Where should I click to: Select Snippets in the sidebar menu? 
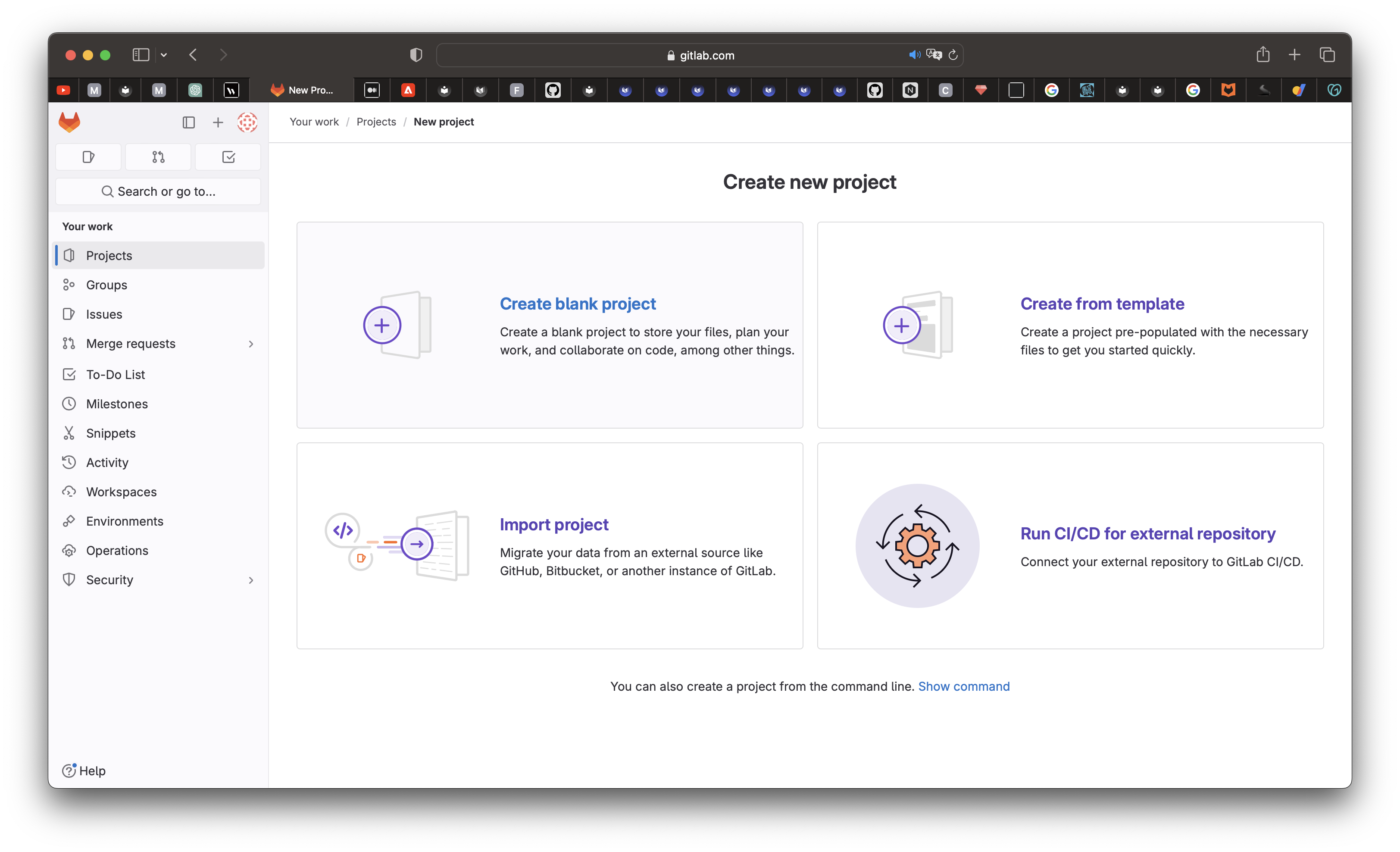[111, 433]
